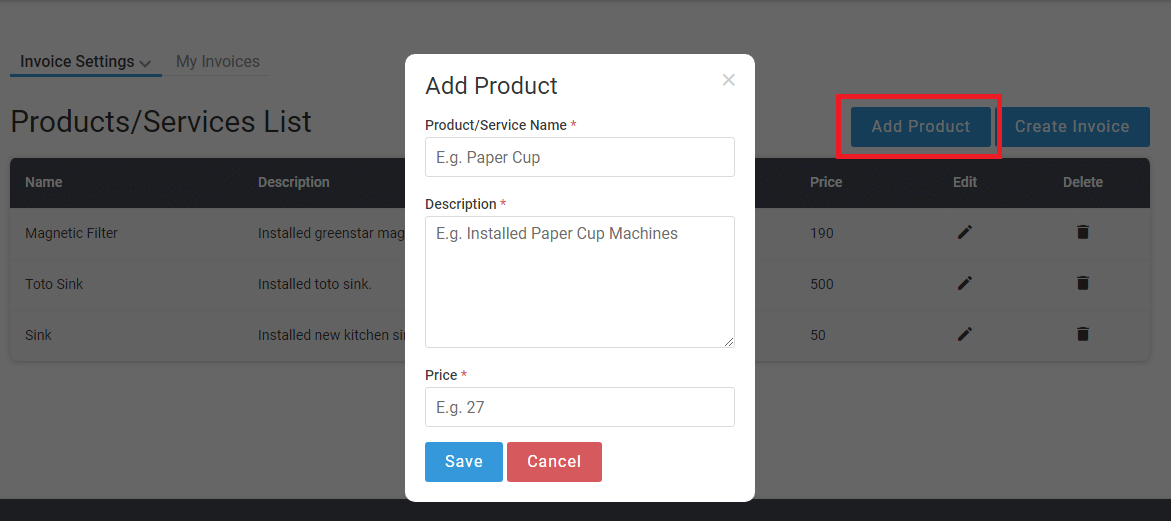Cancel adding the product
Viewport: 1171px width, 521px height.
pyautogui.click(x=554, y=462)
